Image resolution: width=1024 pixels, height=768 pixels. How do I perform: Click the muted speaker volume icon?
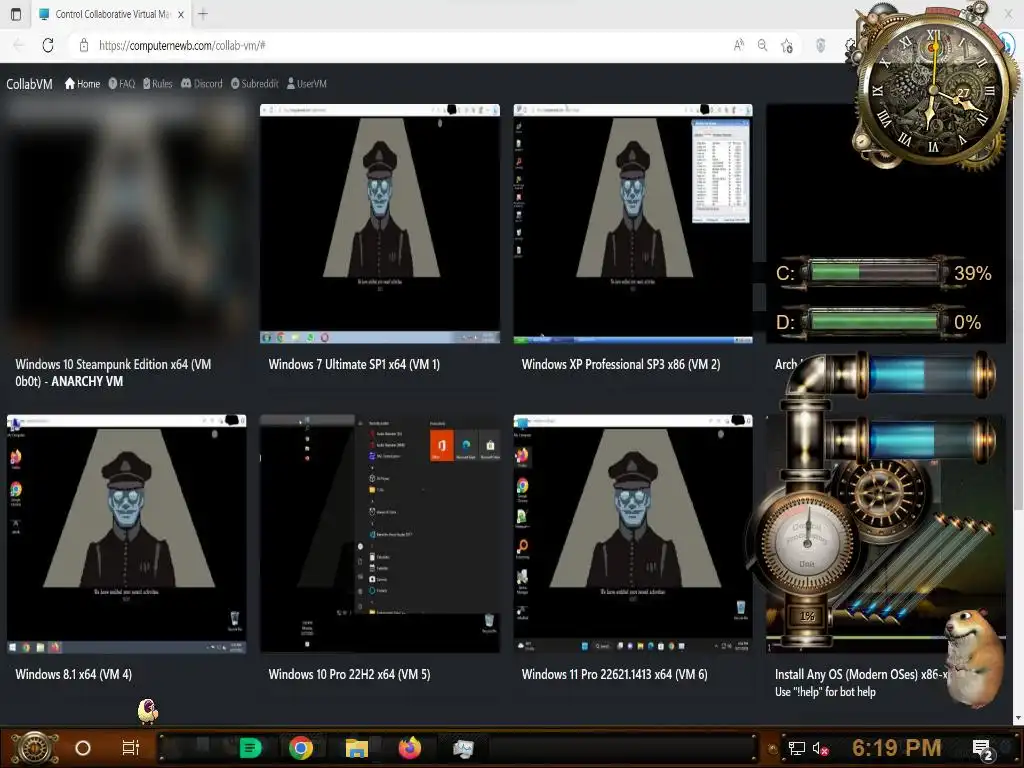[820, 748]
